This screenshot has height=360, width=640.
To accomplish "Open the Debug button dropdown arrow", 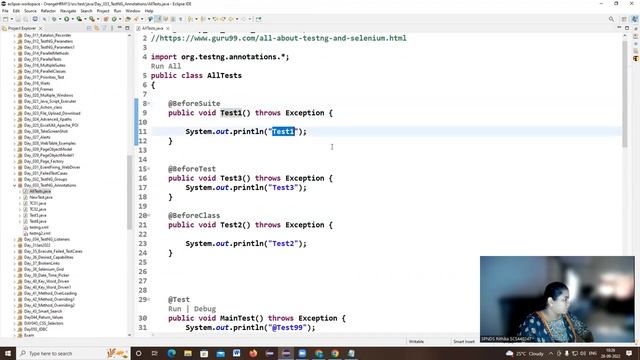I will click(59, 19).
